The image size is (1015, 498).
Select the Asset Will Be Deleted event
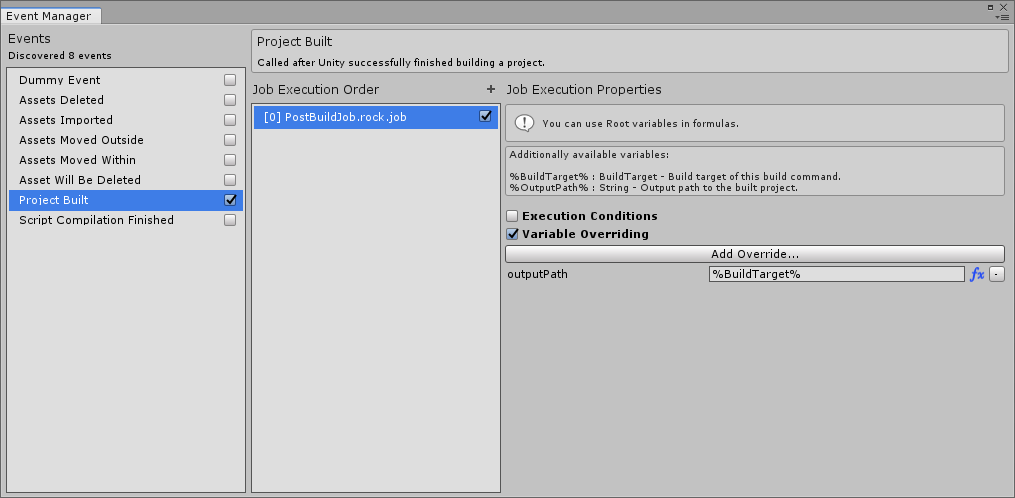pyautogui.click(x=80, y=180)
